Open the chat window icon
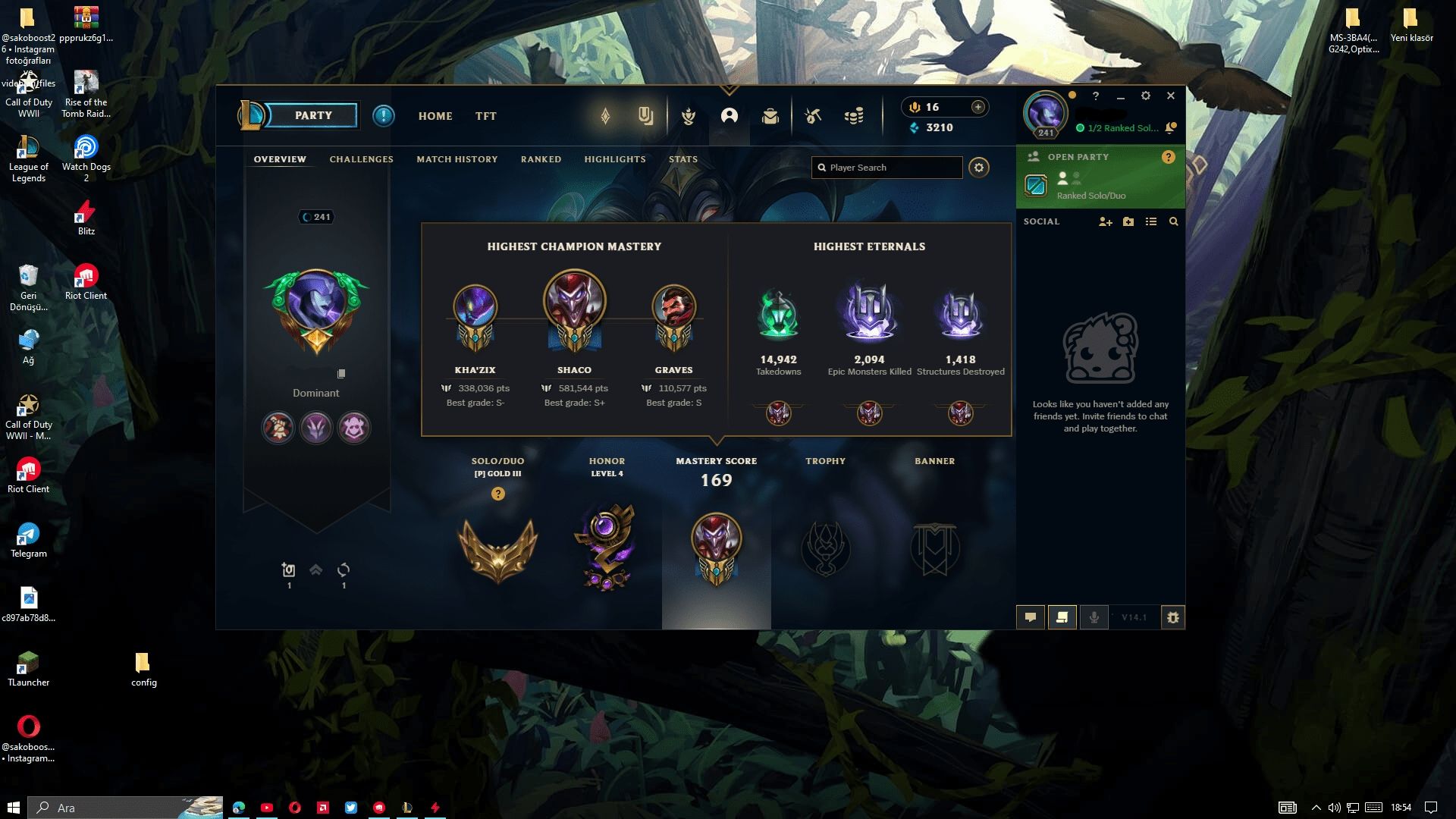The width and height of the screenshot is (1456, 819). 1031,617
